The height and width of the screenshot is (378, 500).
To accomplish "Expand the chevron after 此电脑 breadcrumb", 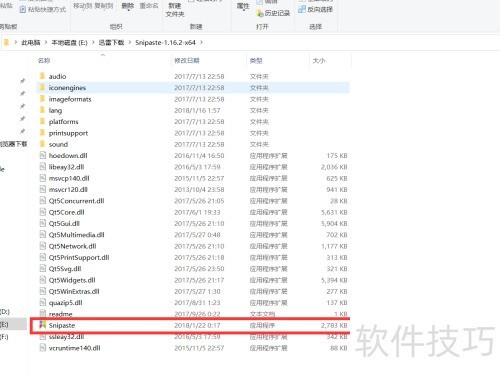I will click(46, 43).
